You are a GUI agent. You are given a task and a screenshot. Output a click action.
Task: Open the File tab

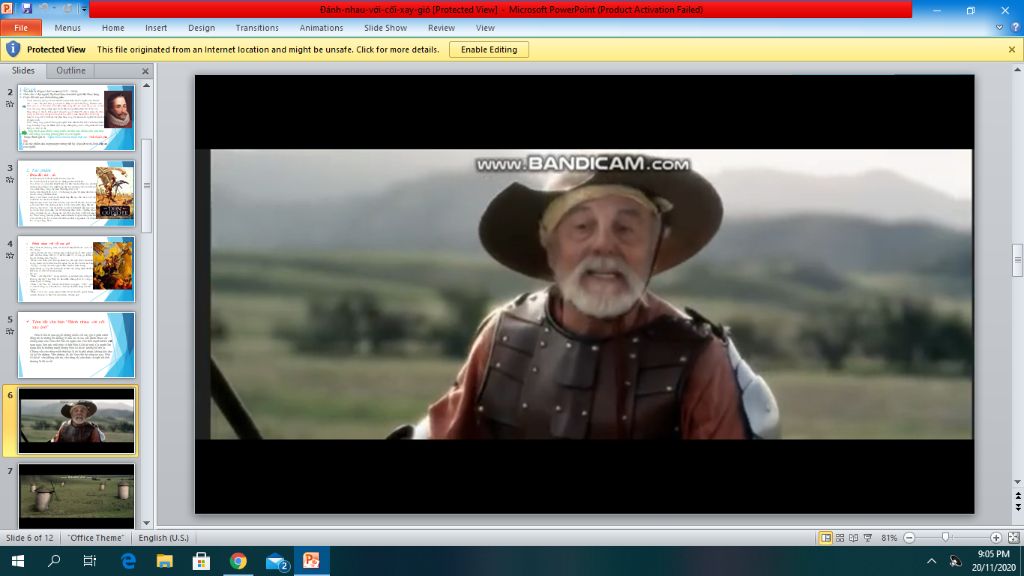point(21,27)
